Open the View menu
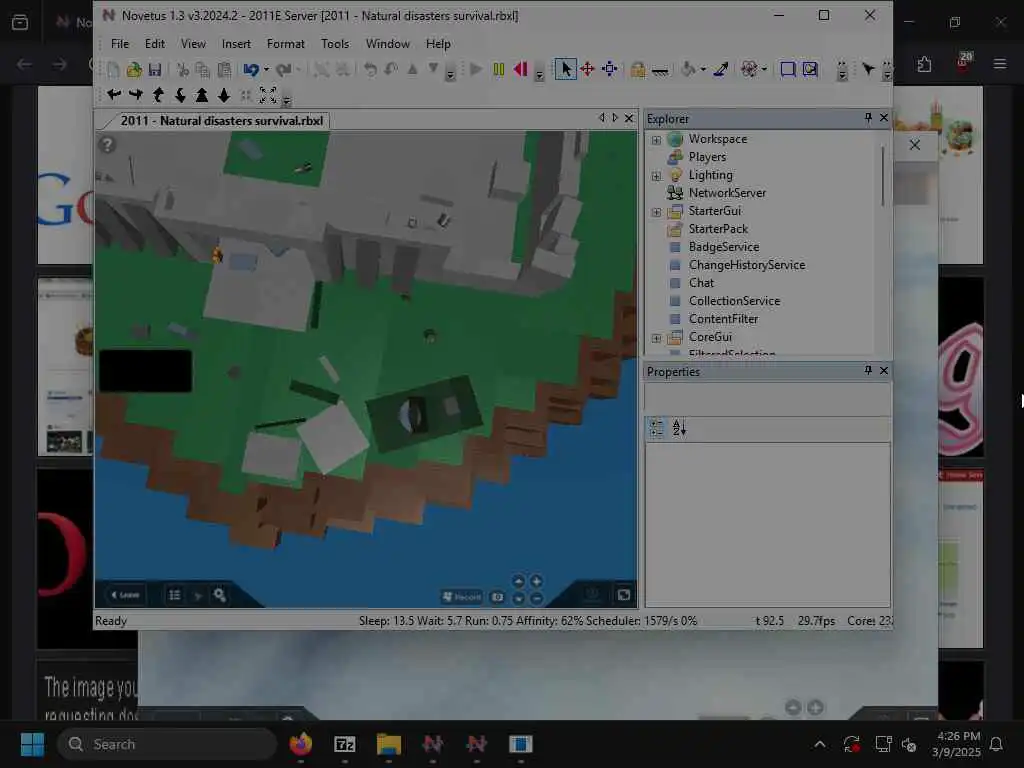The height and width of the screenshot is (768, 1024). click(193, 44)
